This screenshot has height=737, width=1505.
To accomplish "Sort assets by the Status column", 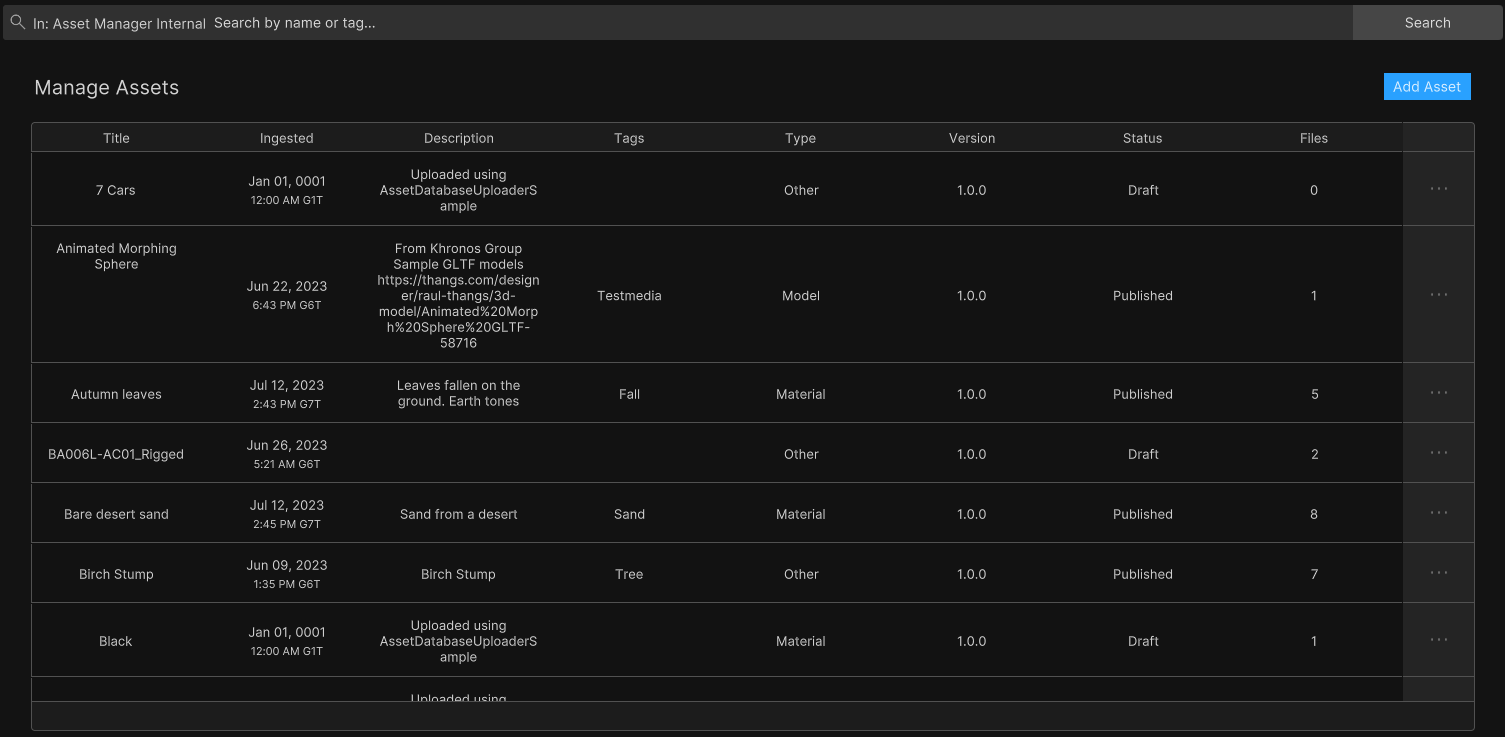I will point(1142,138).
